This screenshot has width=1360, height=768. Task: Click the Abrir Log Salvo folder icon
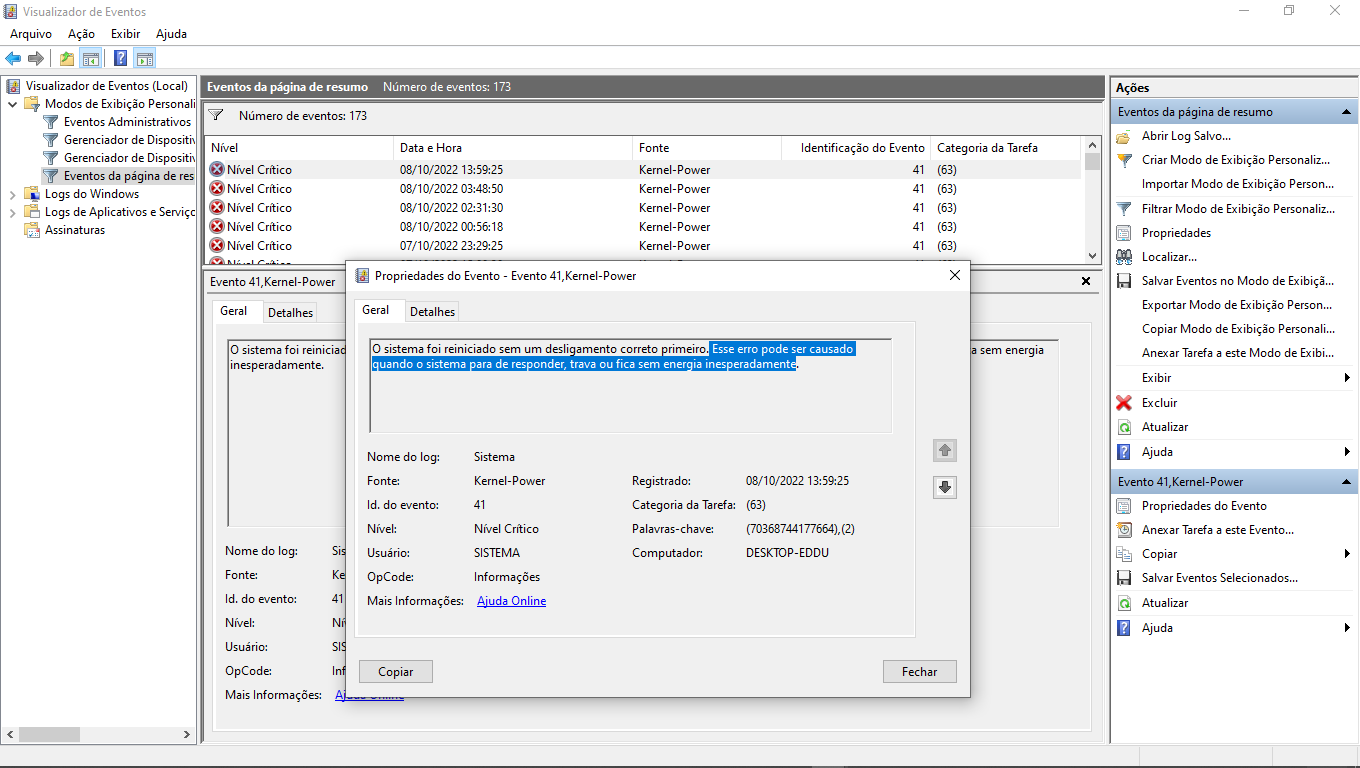[1124, 136]
